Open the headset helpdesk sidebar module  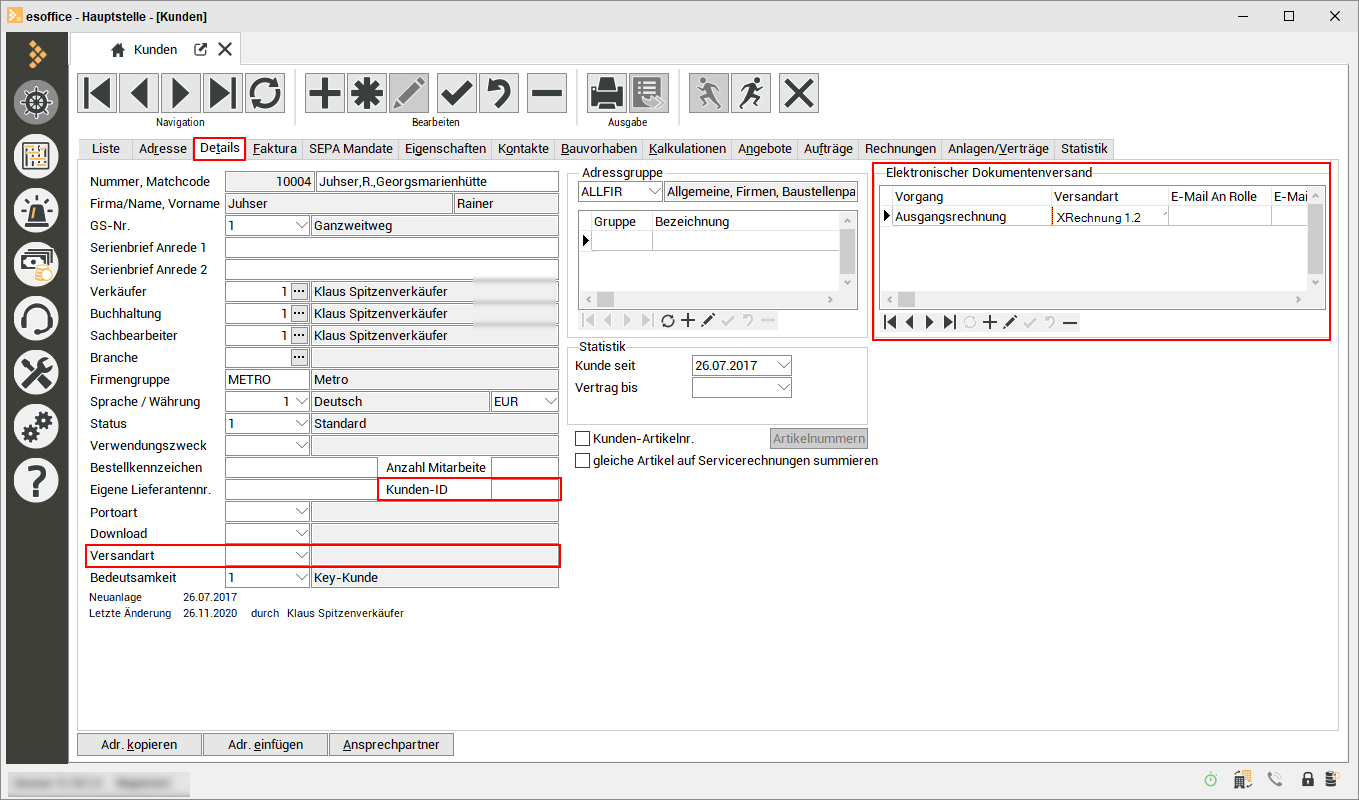point(36,319)
